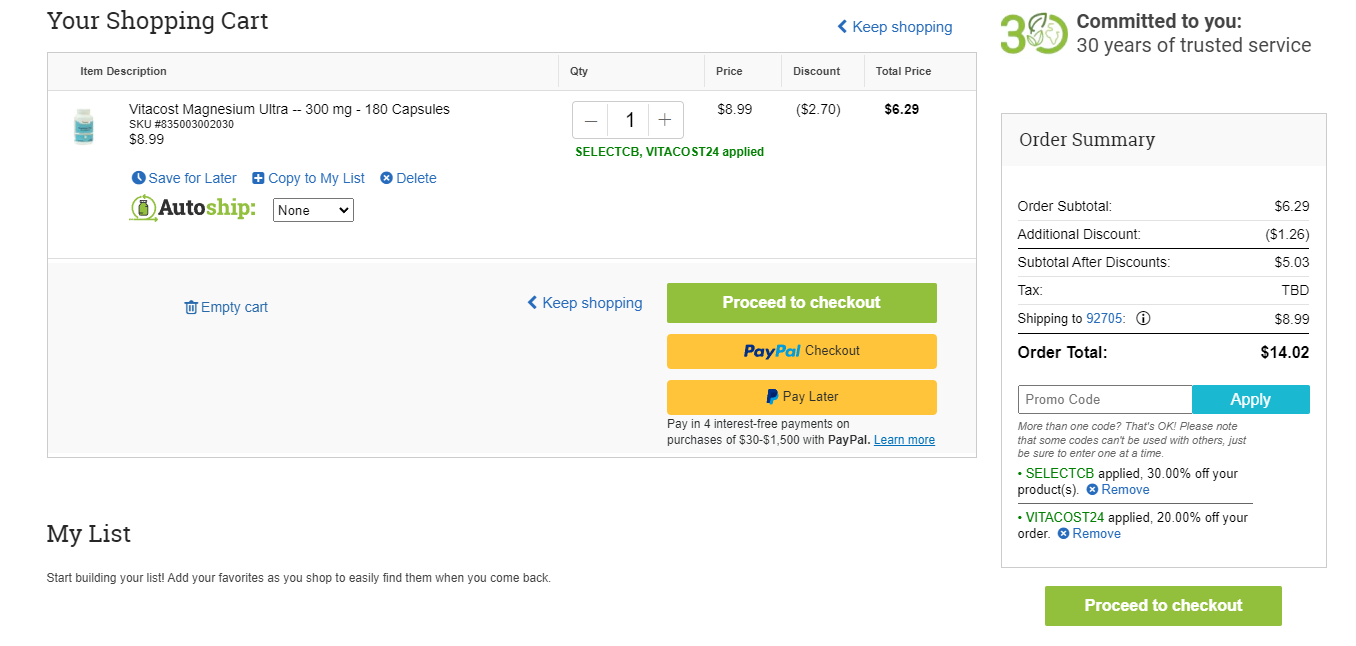
Task: Click the Order Total amount $14.02
Action: (x=1285, y=352)
